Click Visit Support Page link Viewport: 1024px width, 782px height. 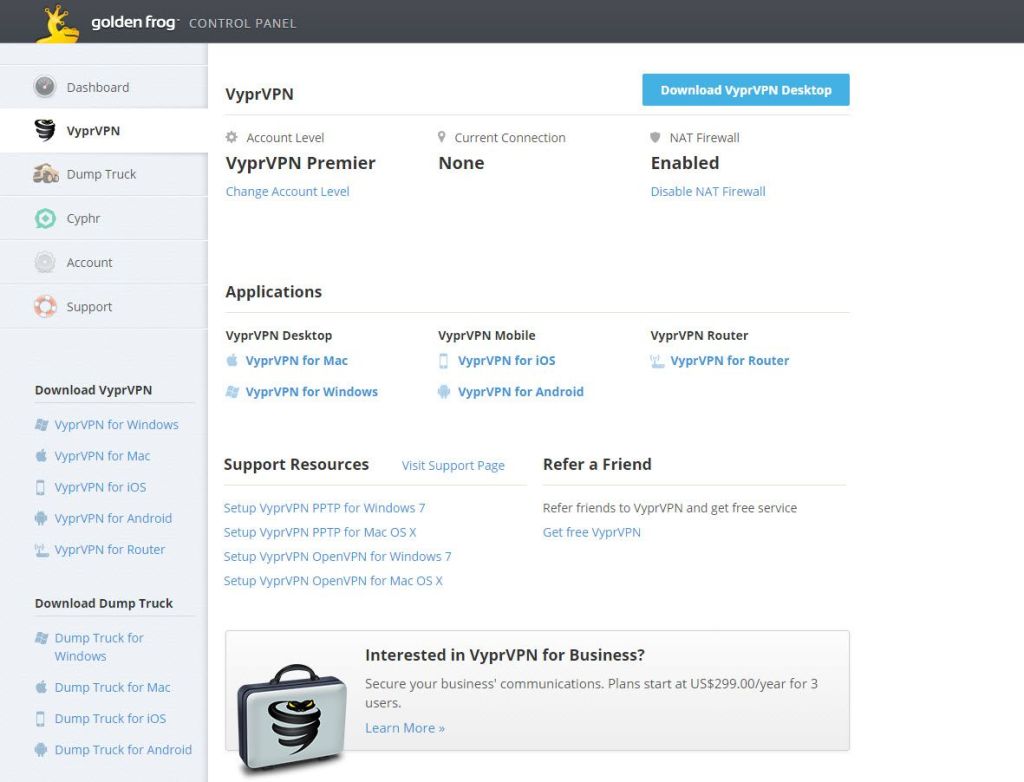tap(453, 465)
